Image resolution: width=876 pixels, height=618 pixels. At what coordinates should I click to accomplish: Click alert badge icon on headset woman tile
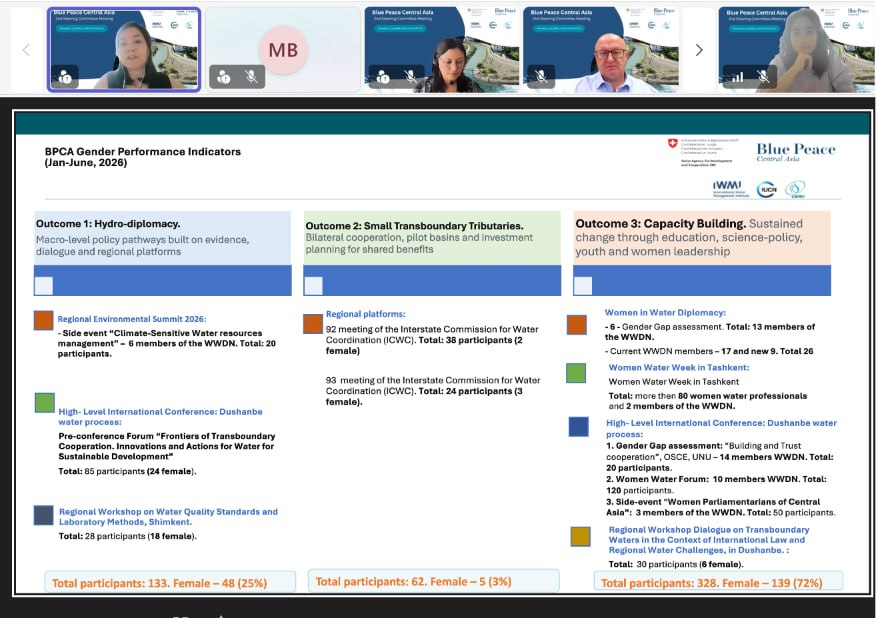[383, 77]
